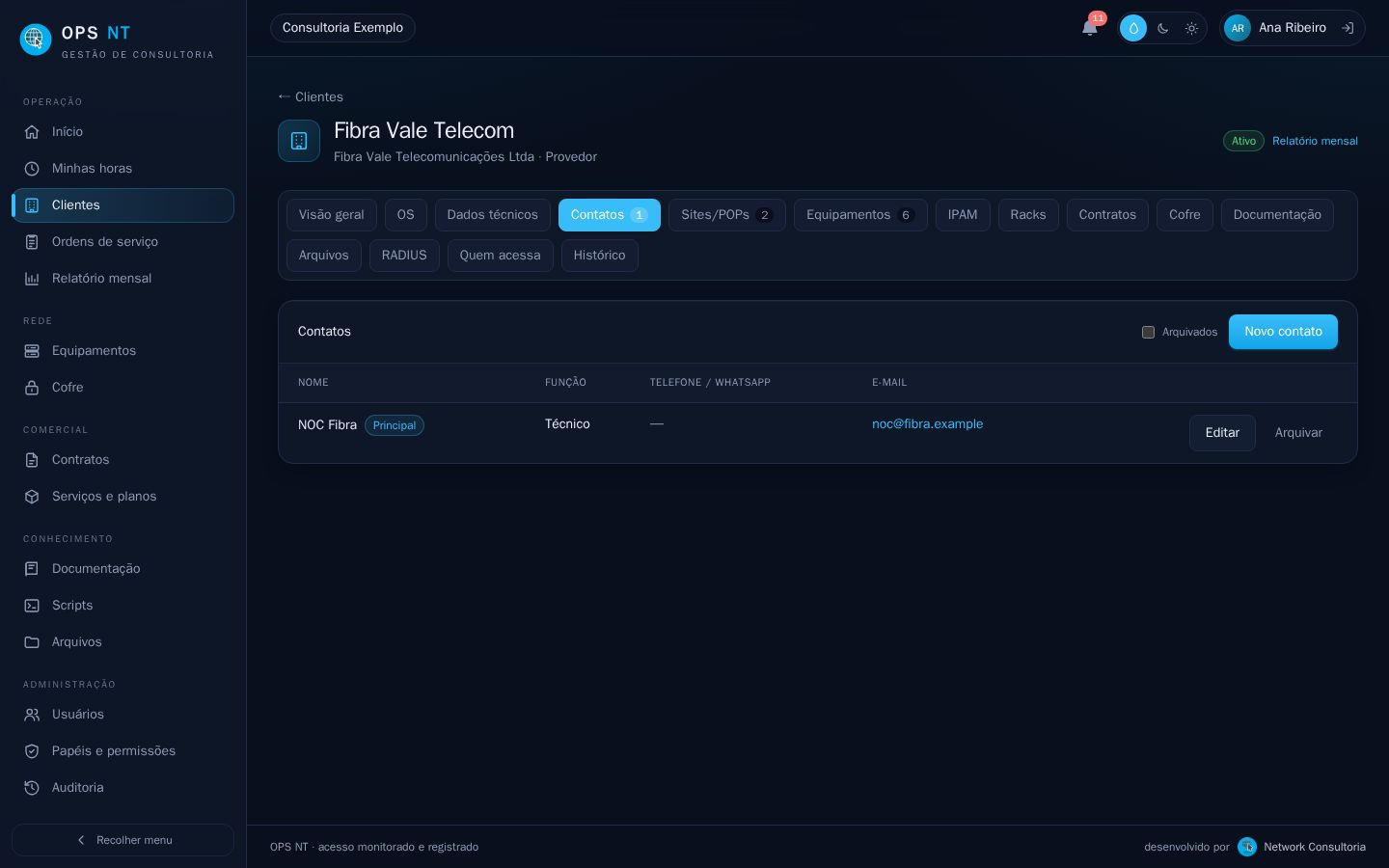The height and width of the screenshot is (868, 1389).
Task: Archive the NOC Fibra contact
Action: [1298, 433]
